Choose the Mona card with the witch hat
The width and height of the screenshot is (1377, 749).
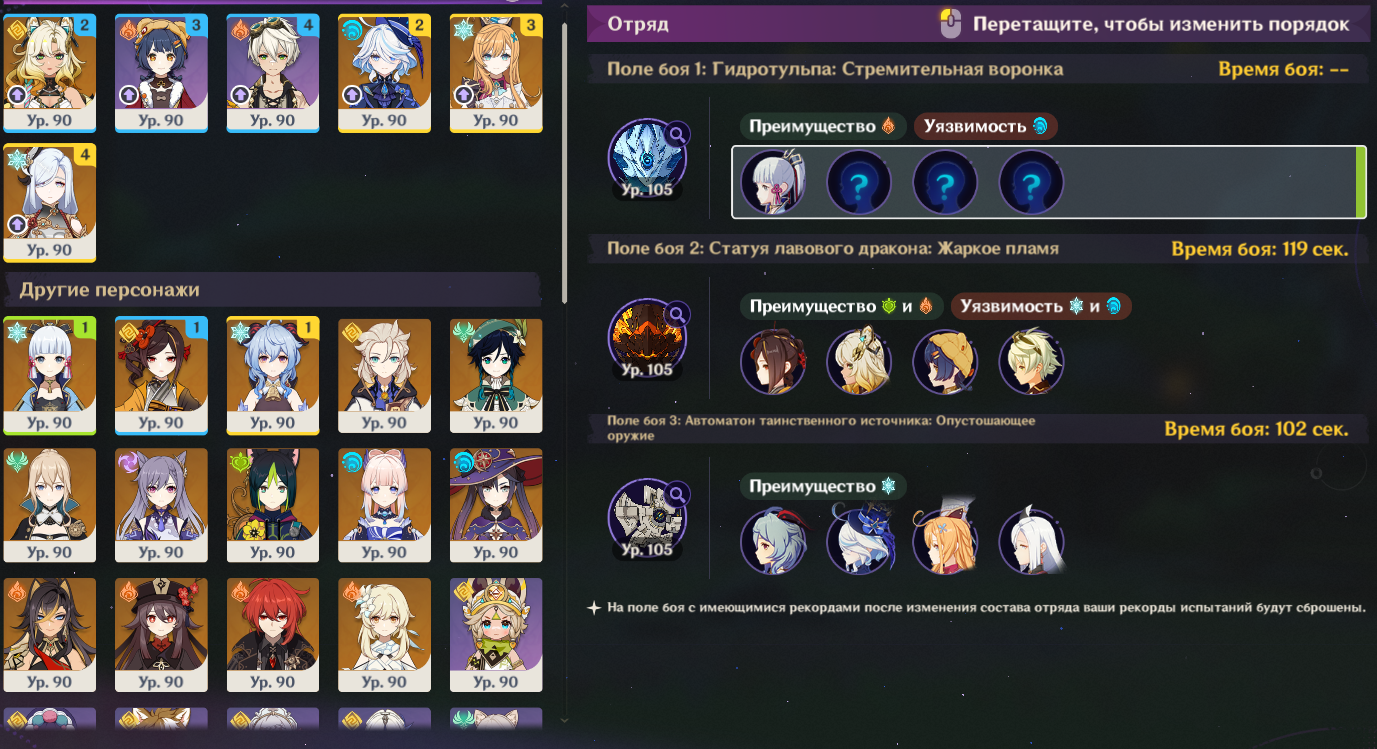tap(496, 506)
